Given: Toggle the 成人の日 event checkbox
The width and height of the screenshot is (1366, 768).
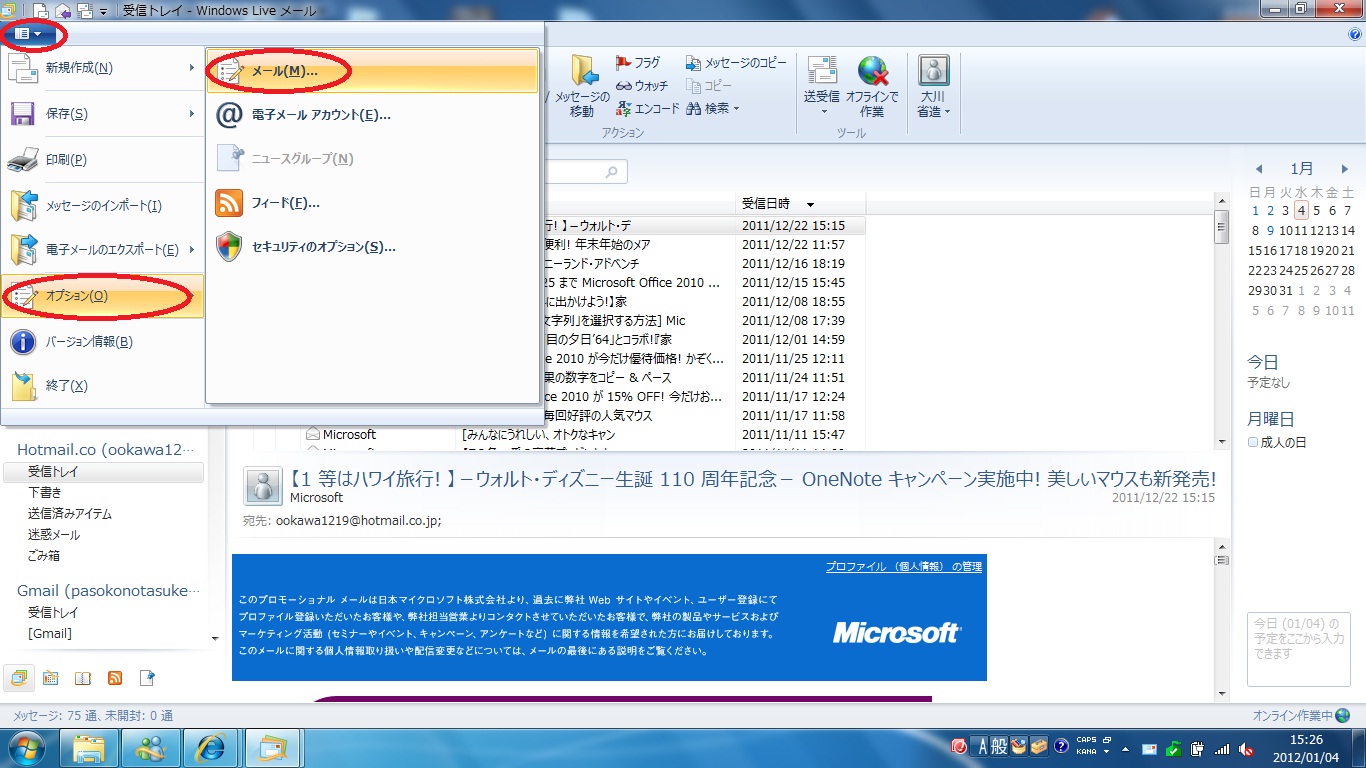Looking at the screenshot, I should (x=1253, y=442).
